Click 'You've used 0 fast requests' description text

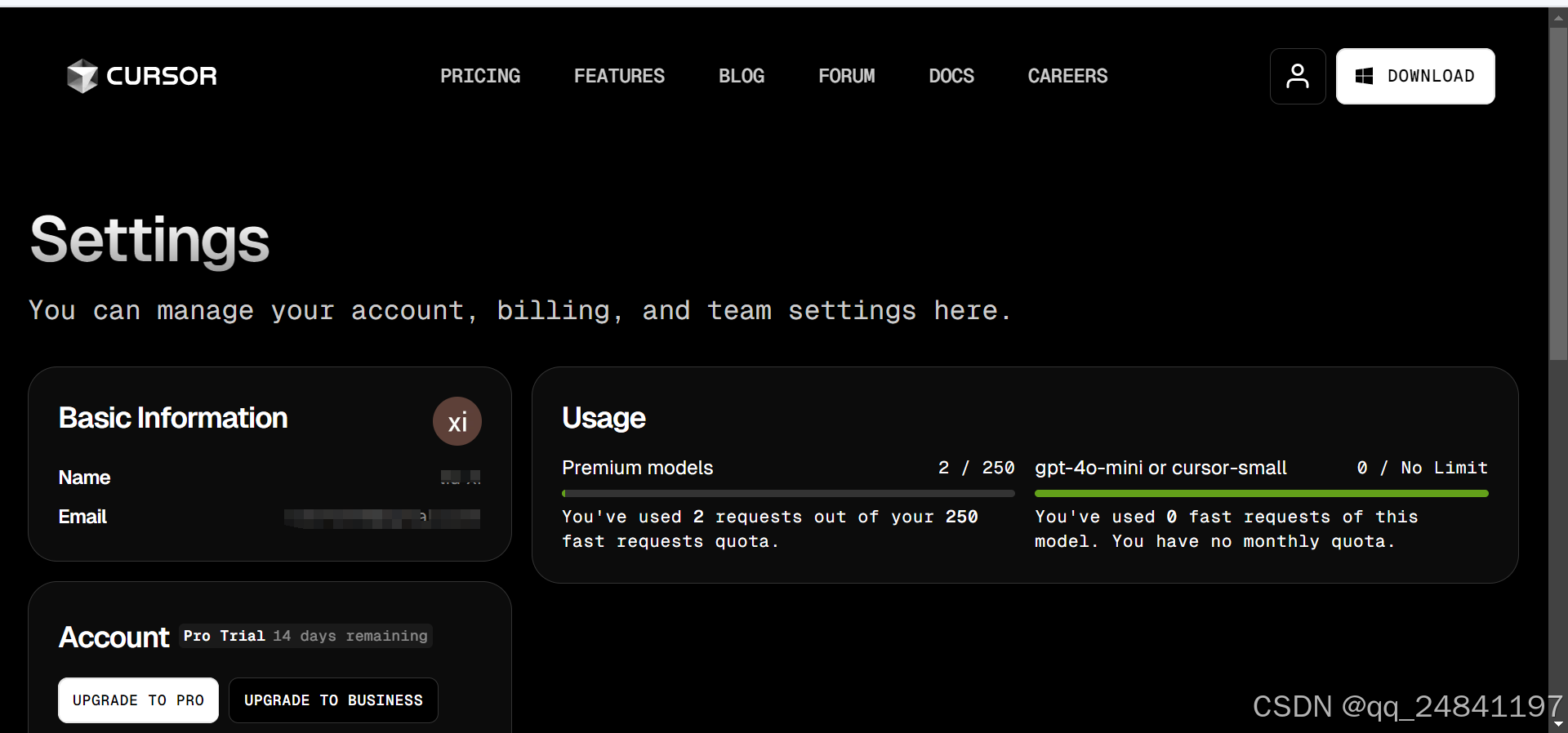pyautogui.click(x=1226, y=529)
